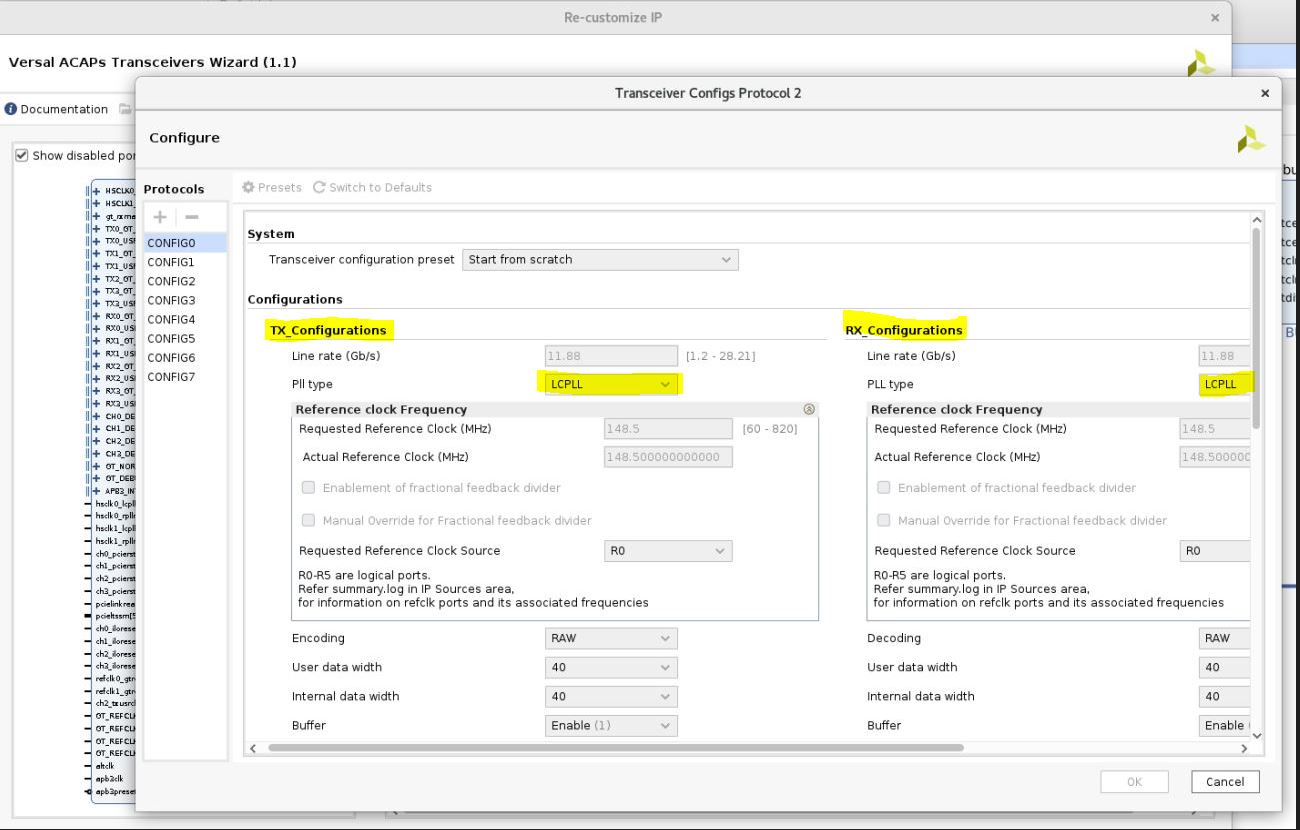Click the TX Line rate field
This screenshot has width=1300, height=830.
click(x=612, y=356)
